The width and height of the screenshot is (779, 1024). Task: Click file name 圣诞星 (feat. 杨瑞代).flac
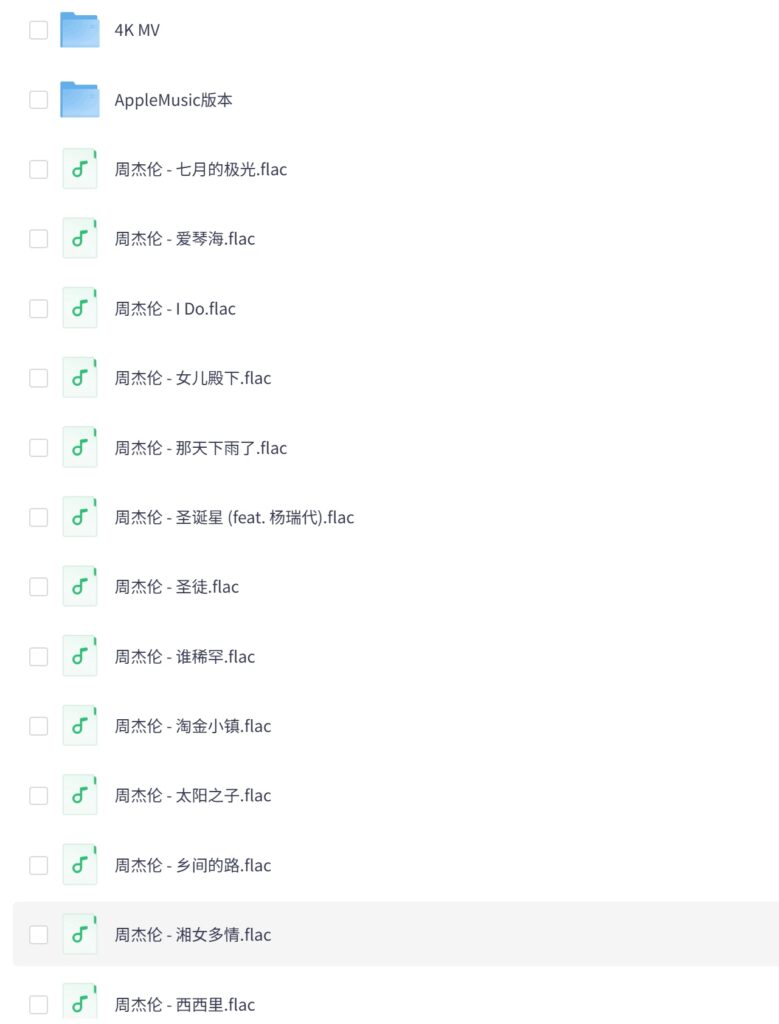pos(234,517)
